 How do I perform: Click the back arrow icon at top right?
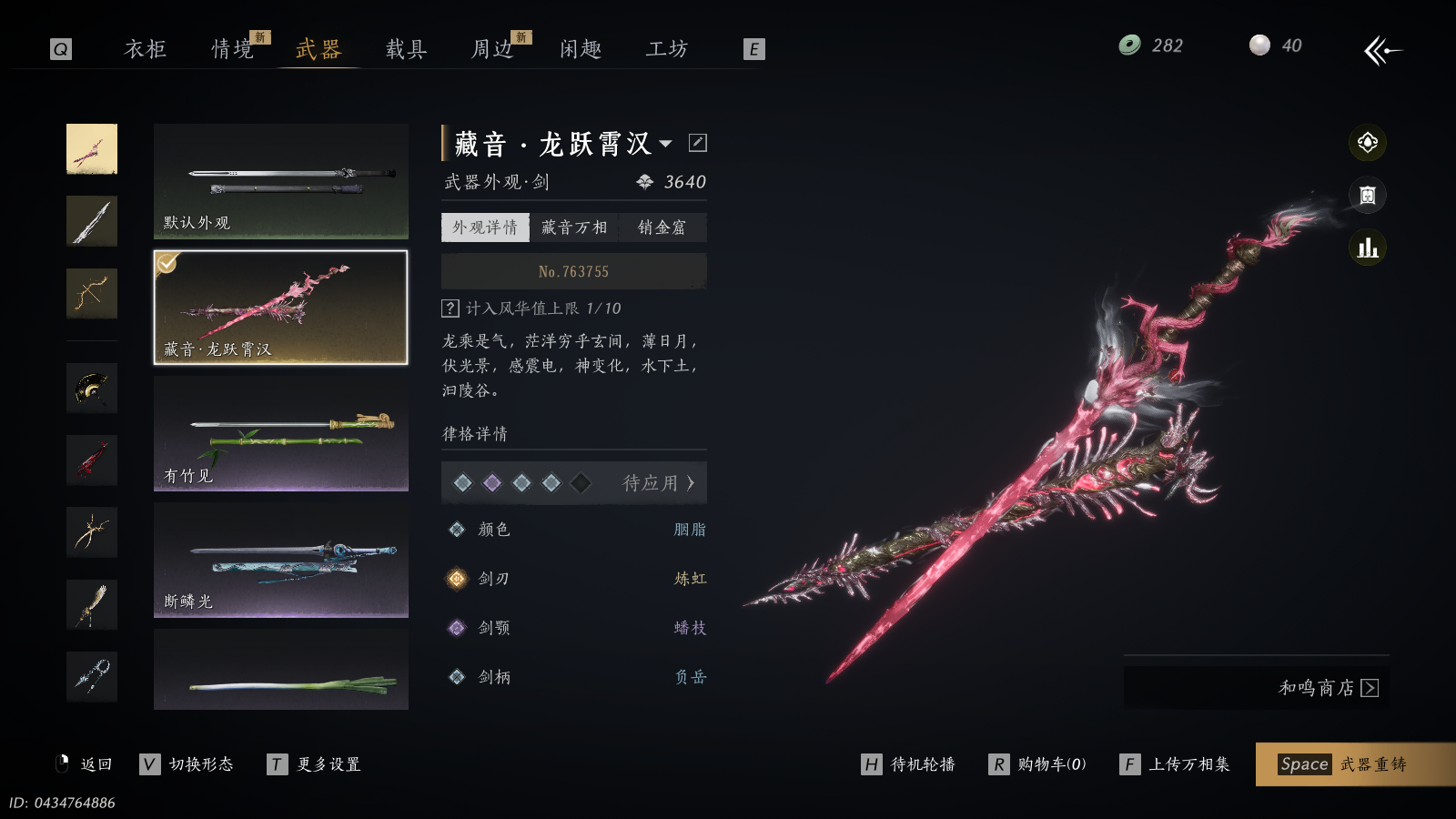click(x=1382, y=50)
